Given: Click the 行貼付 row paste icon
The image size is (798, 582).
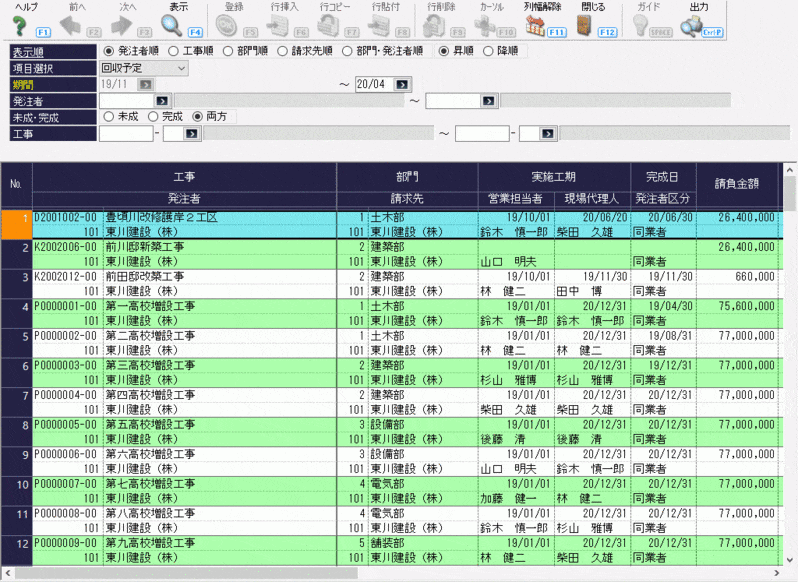Looking at the screenshot, I should click(x=380, y=25).
